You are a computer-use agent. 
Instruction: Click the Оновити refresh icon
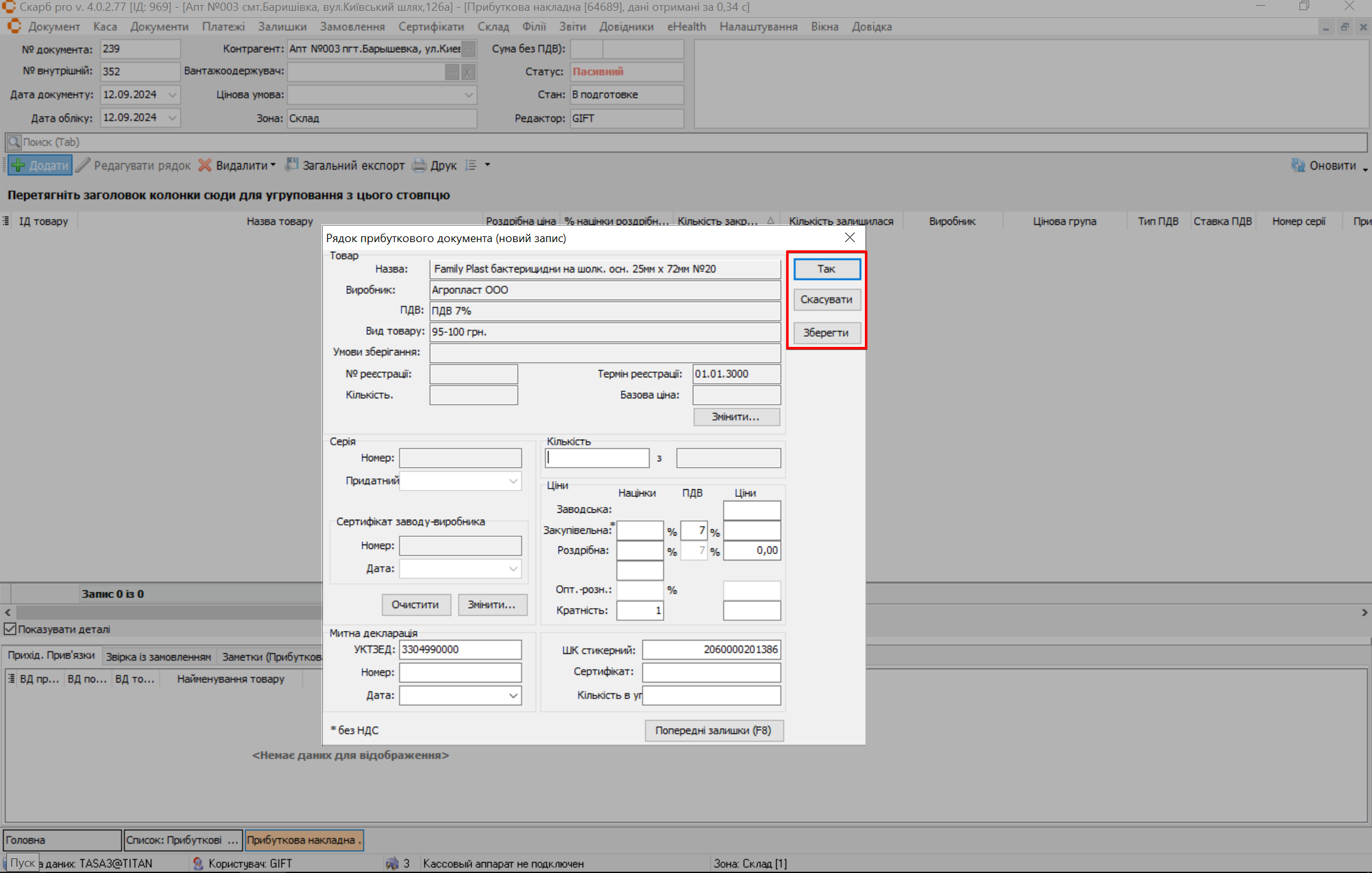[x=1298, y=165]
